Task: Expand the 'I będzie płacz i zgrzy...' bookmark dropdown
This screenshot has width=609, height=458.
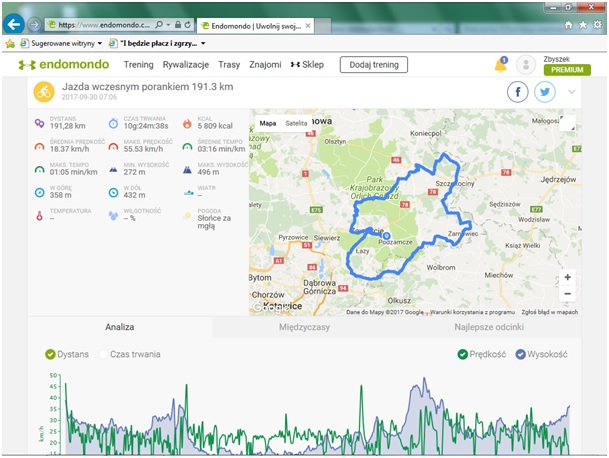Action: click(x=203, y=44)
